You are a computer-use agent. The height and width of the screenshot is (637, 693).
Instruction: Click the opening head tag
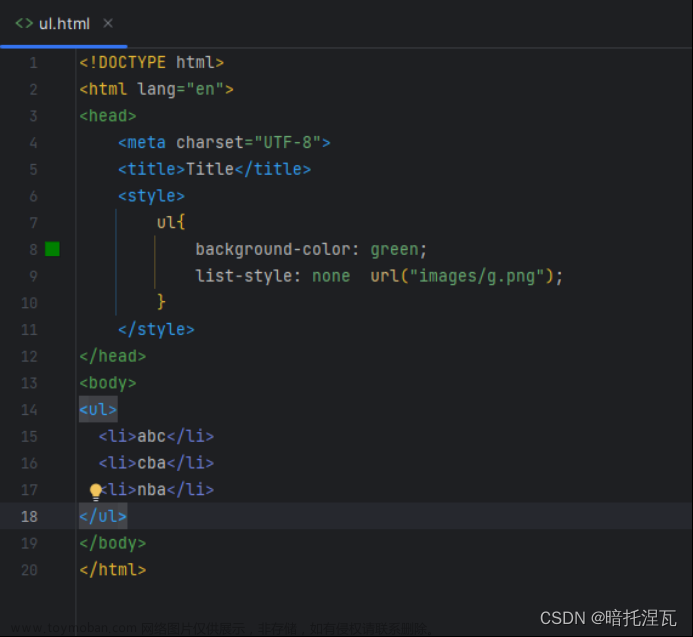tap(108, 116)
